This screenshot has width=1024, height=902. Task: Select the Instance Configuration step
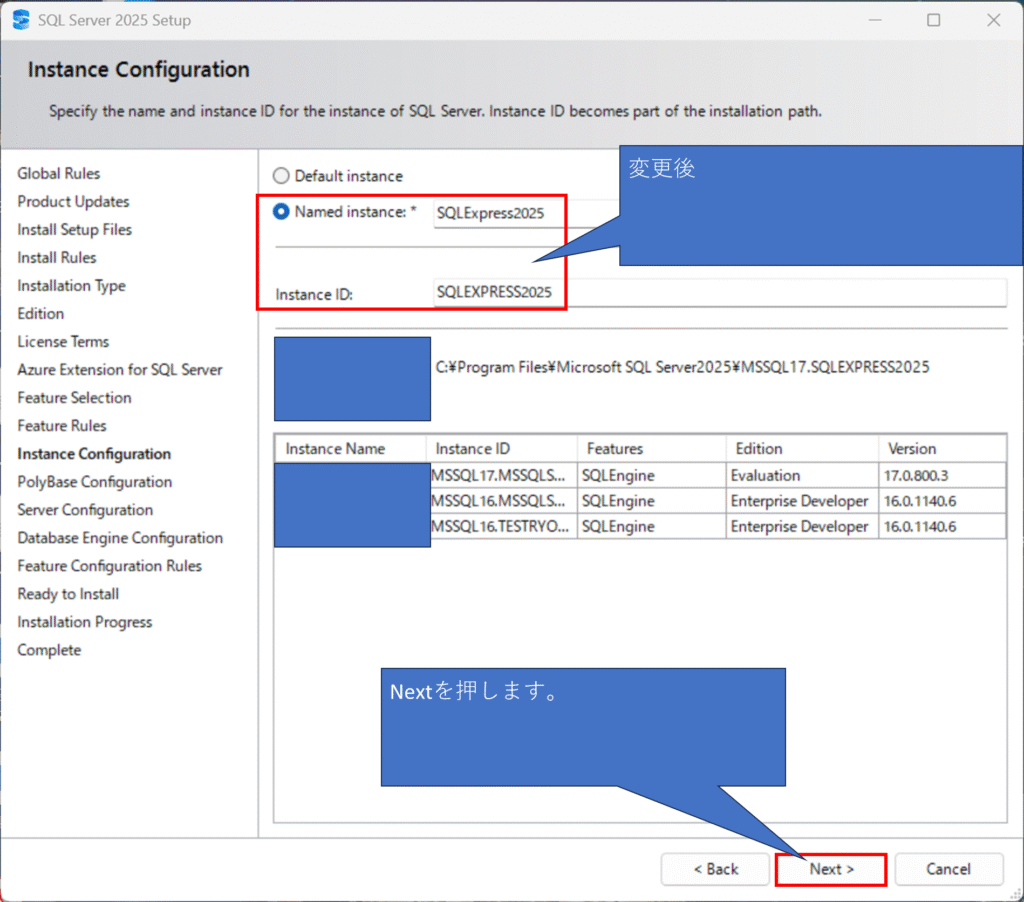[x=94, y=454]
